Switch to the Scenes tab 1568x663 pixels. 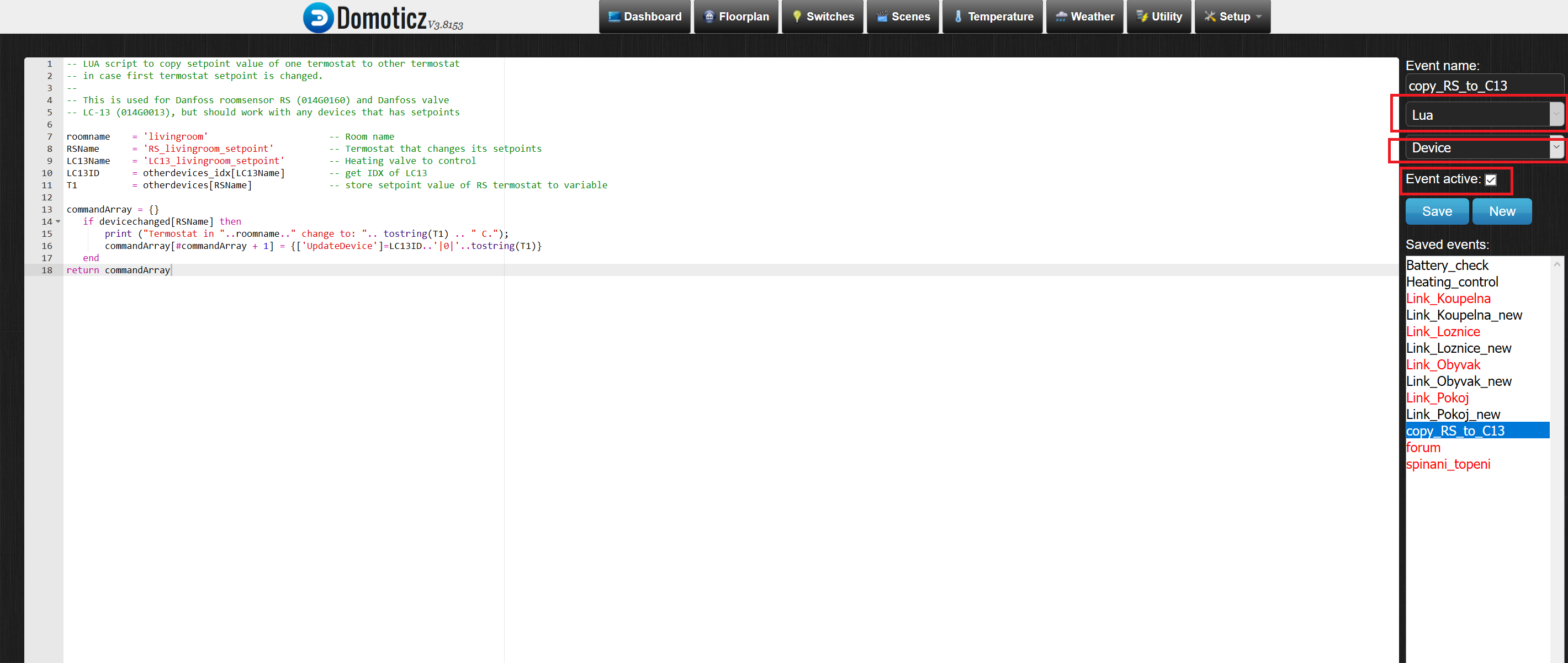click(x=903, y=17)
